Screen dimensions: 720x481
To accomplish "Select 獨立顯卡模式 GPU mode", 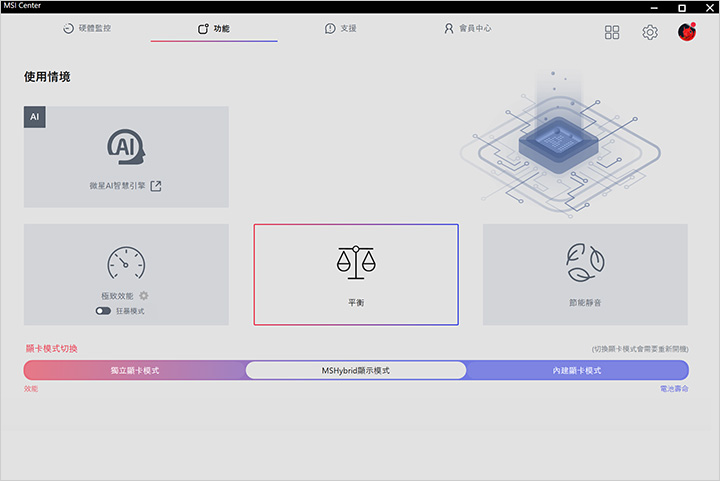I will [x=135, y=370].
